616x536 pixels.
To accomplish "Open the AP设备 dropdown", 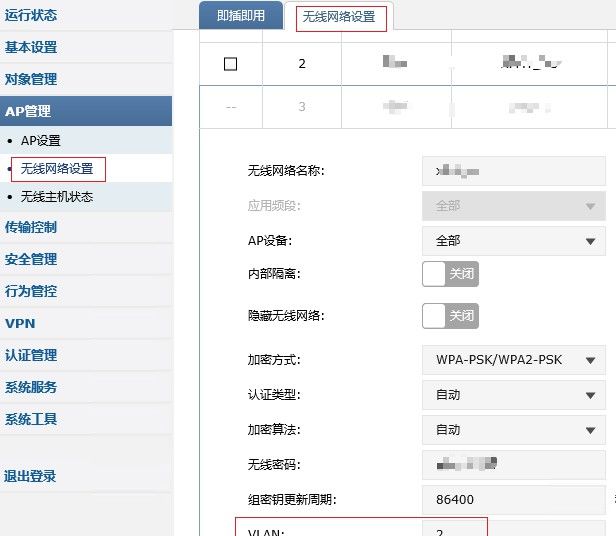I will tap(513, 241).
